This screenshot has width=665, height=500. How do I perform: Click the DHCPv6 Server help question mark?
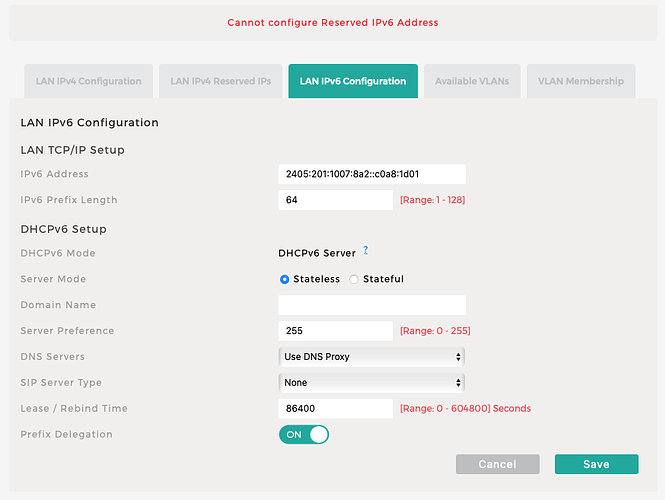click(366, 251)
